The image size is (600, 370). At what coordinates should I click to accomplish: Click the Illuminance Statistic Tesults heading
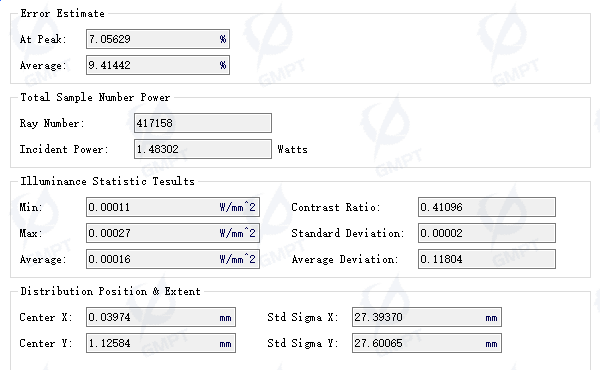click(x=108, y=181)
